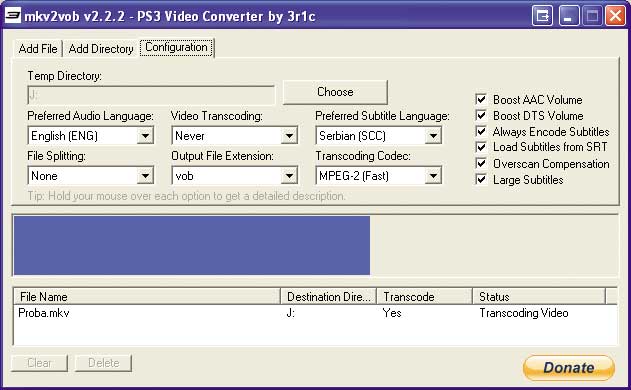631x390 pixels.
Task: Click the tray-minimize icon in title bar
Action: [x=542, y=16]
